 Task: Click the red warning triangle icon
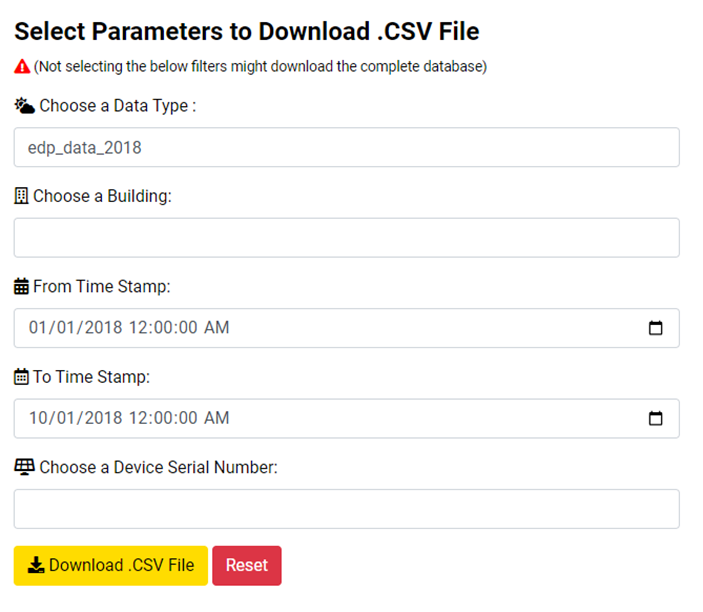(22, 67)
